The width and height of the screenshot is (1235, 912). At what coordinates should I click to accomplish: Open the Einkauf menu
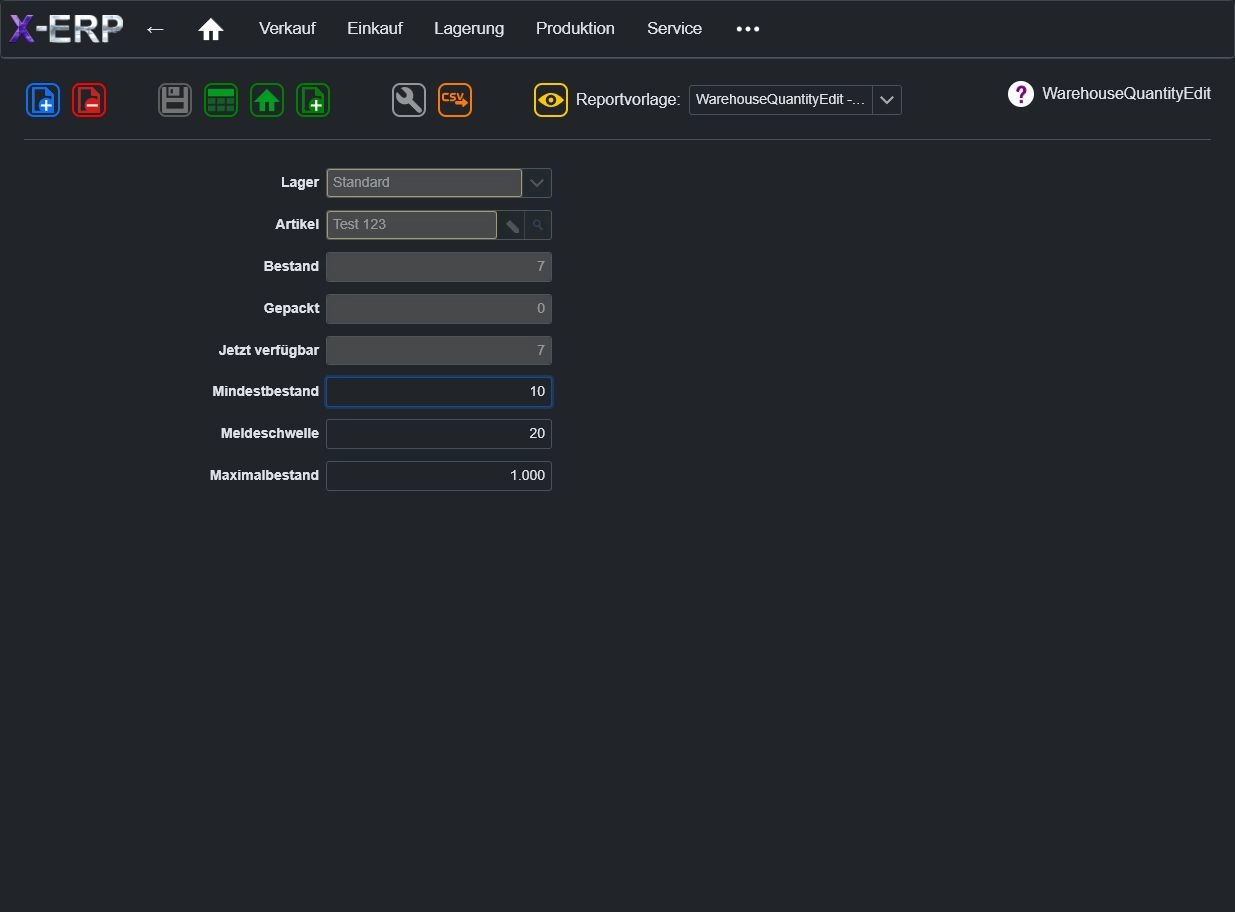(x=375, y=29)
